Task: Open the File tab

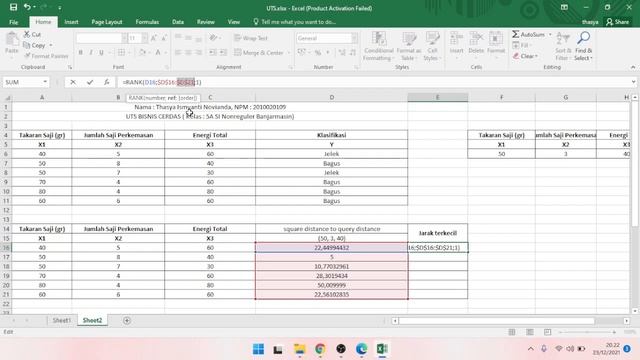Action: [x=13, y=22]
